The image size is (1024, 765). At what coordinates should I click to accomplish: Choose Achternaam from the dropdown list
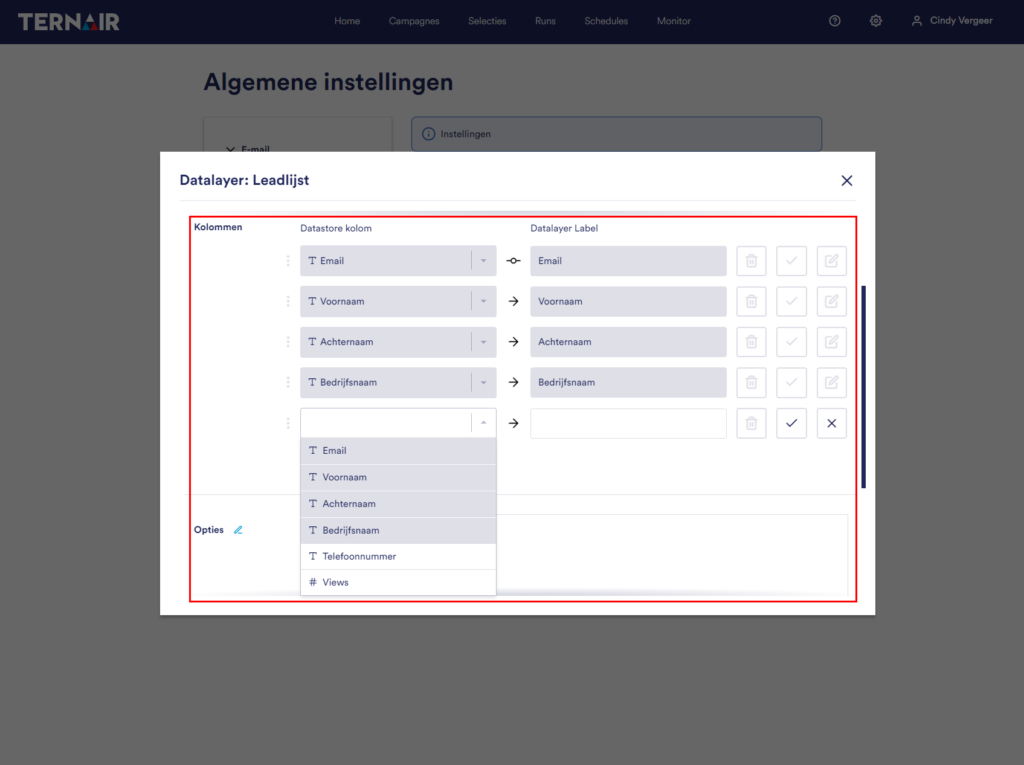point(398,504)
